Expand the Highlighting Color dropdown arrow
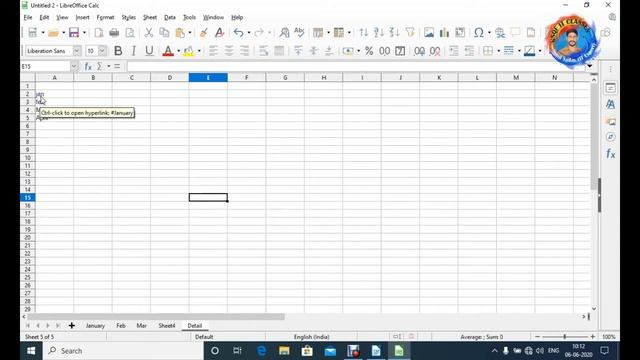The image size is (640, 360). [199, 51]
